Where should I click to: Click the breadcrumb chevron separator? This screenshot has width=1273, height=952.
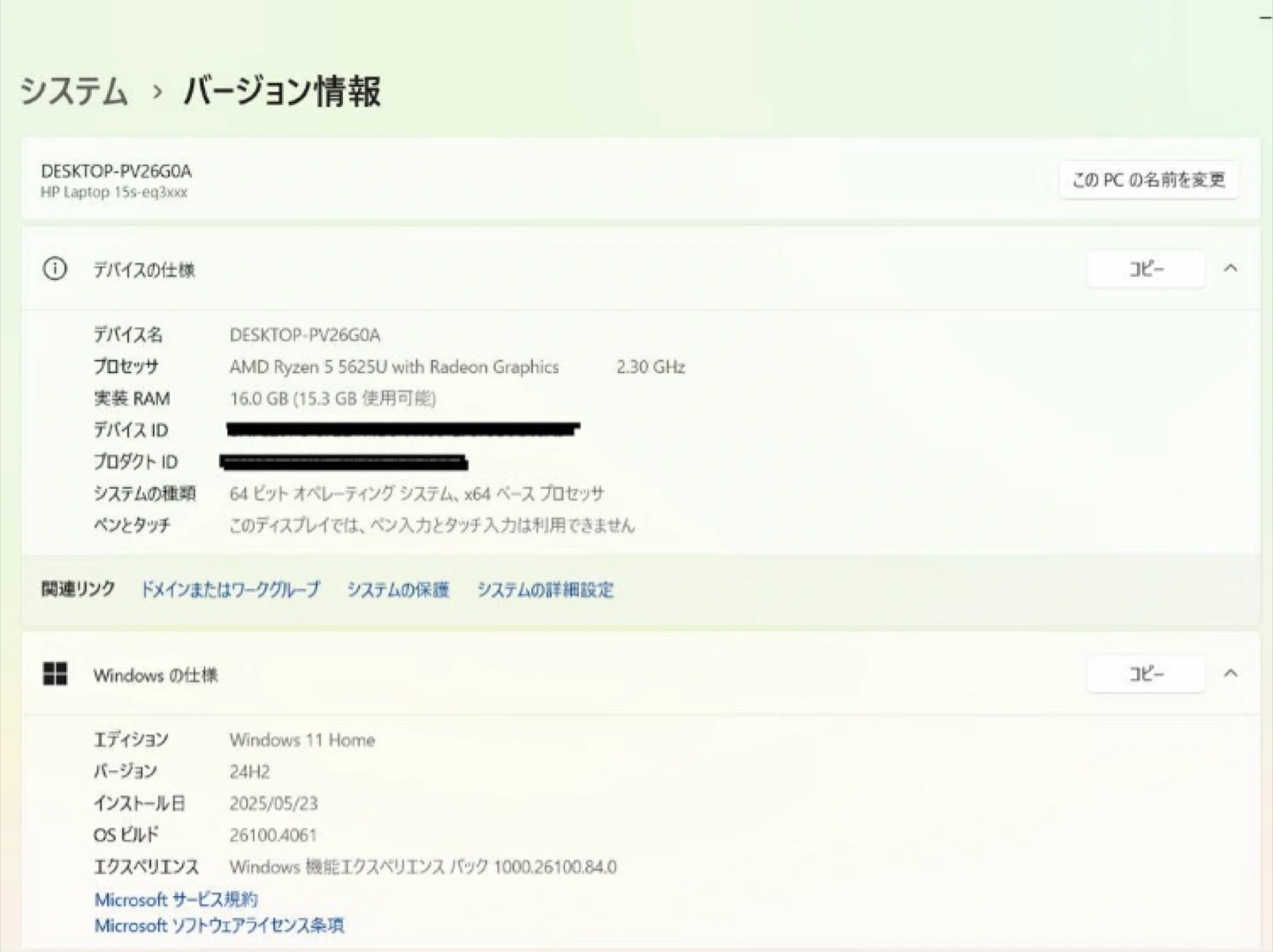click(x=156, y=92)
